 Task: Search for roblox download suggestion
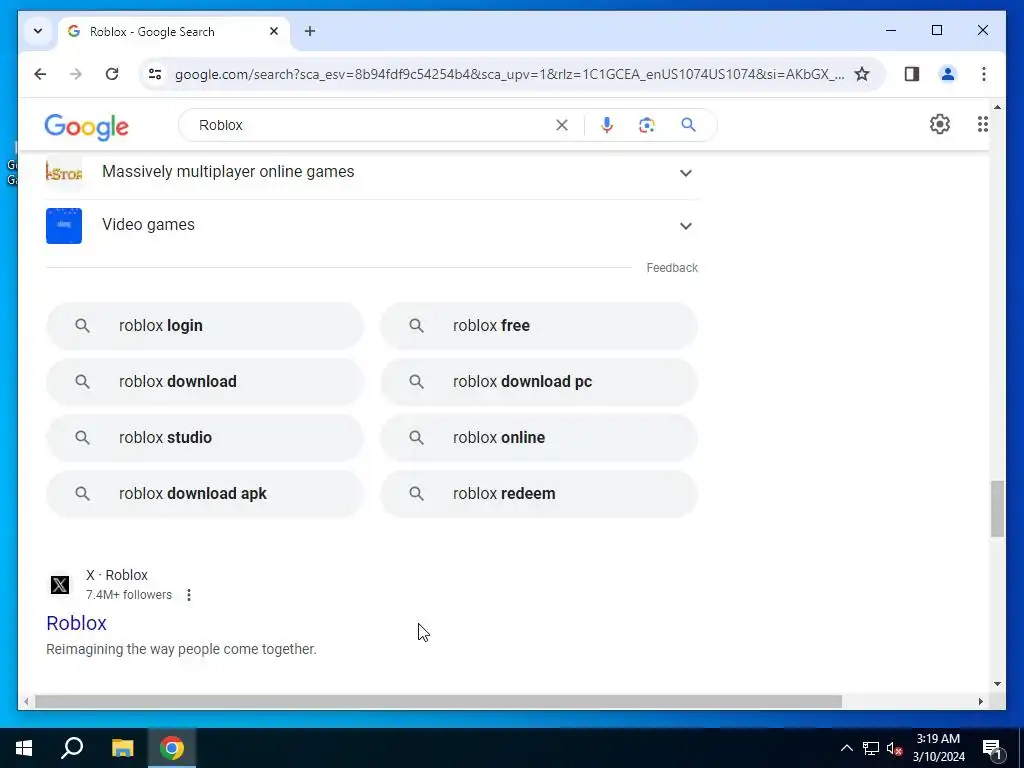tap(204, 381)
